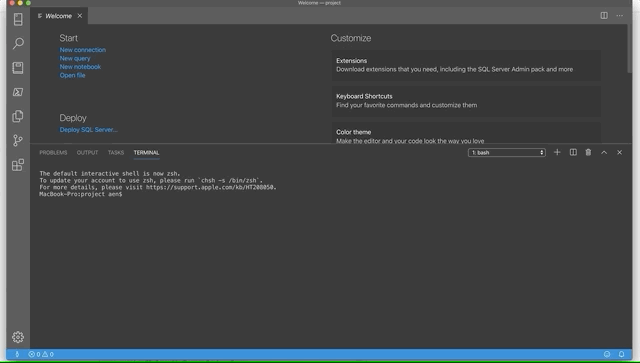This screenshot has height=363, width=640.
Task: Select the TERMINAL panel tab
Action: pos(146,152)
